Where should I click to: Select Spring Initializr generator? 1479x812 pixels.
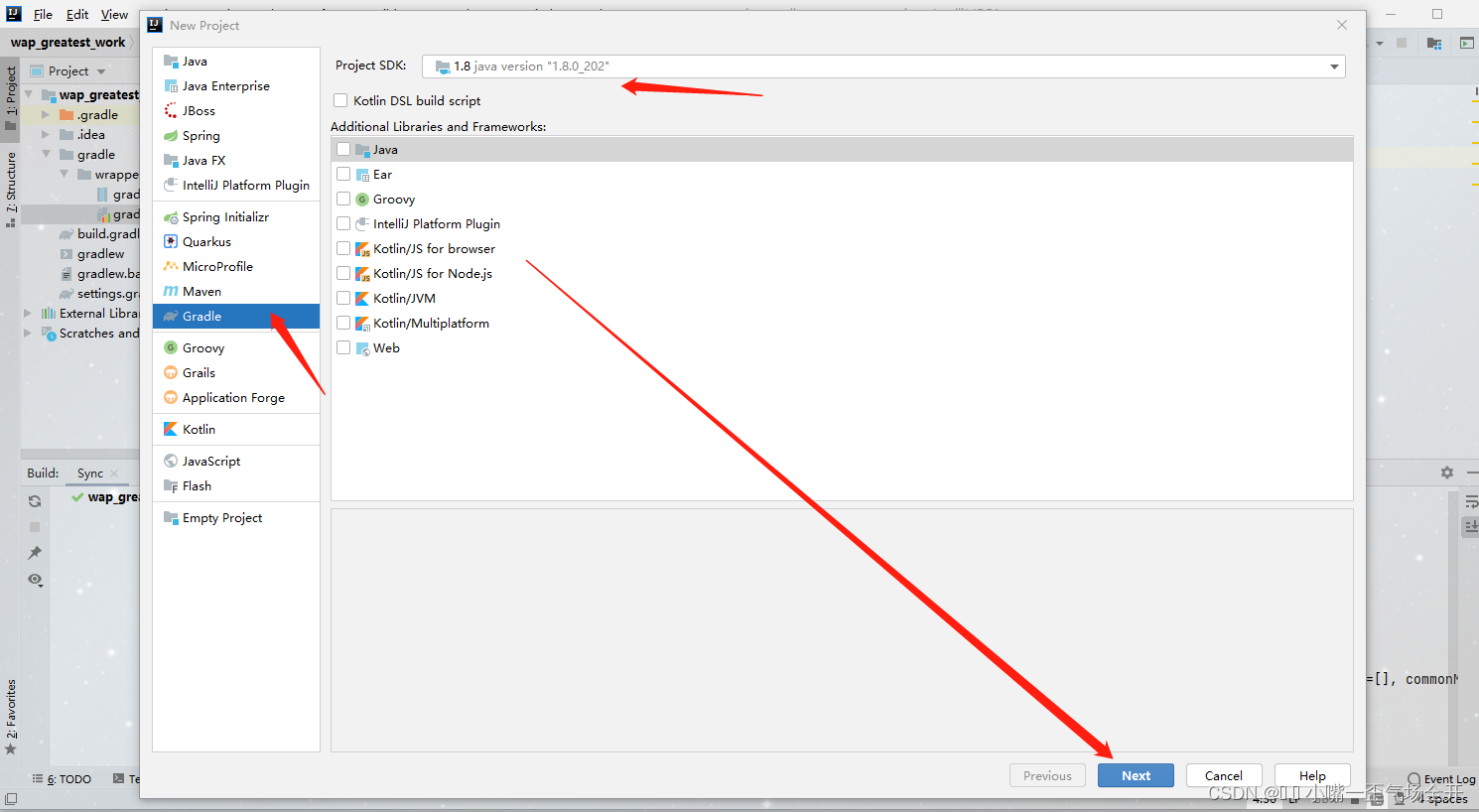tap(236, 217)
